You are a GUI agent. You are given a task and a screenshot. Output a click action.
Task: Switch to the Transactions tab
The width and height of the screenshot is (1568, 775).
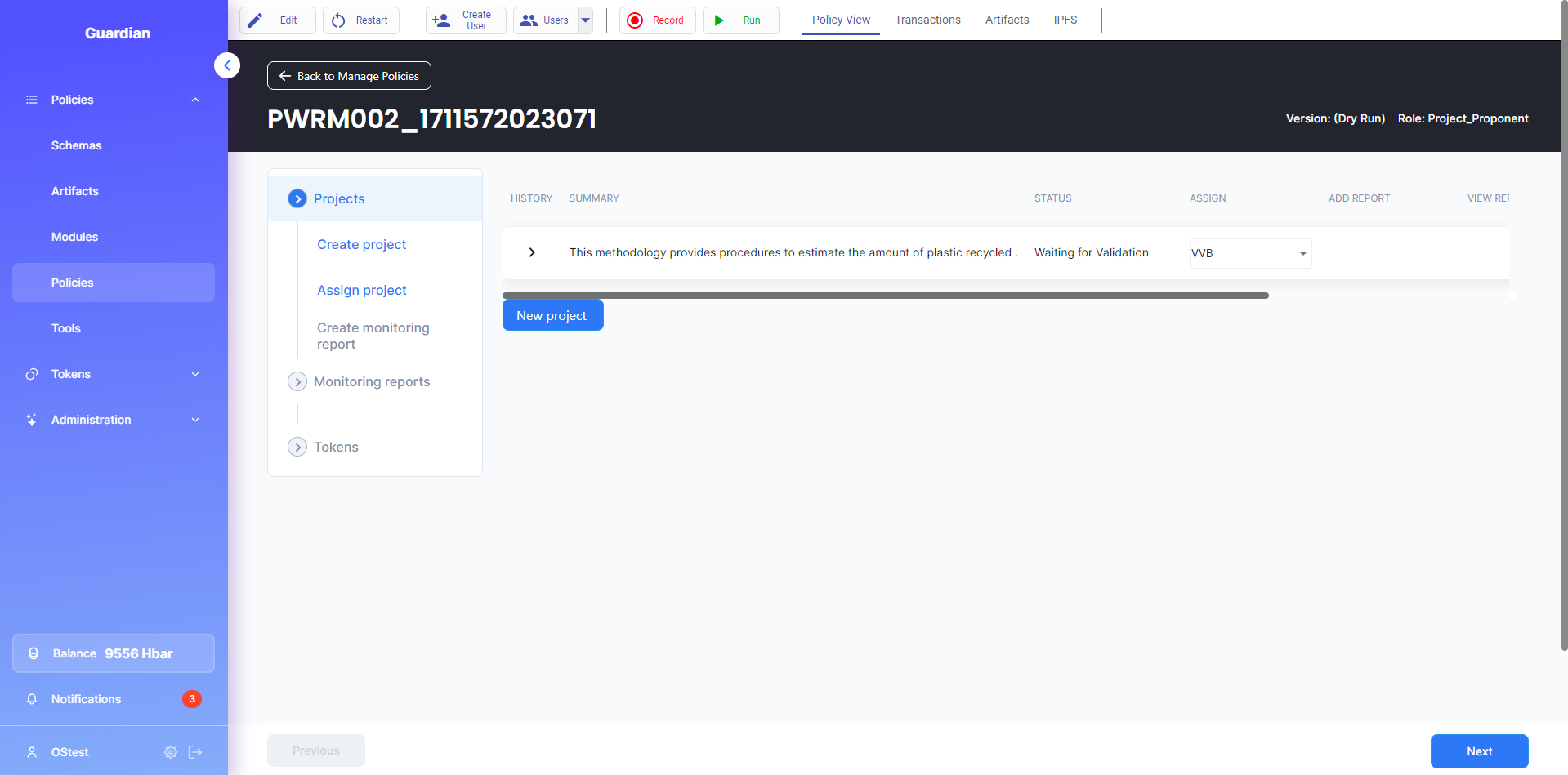pos(927,20)
